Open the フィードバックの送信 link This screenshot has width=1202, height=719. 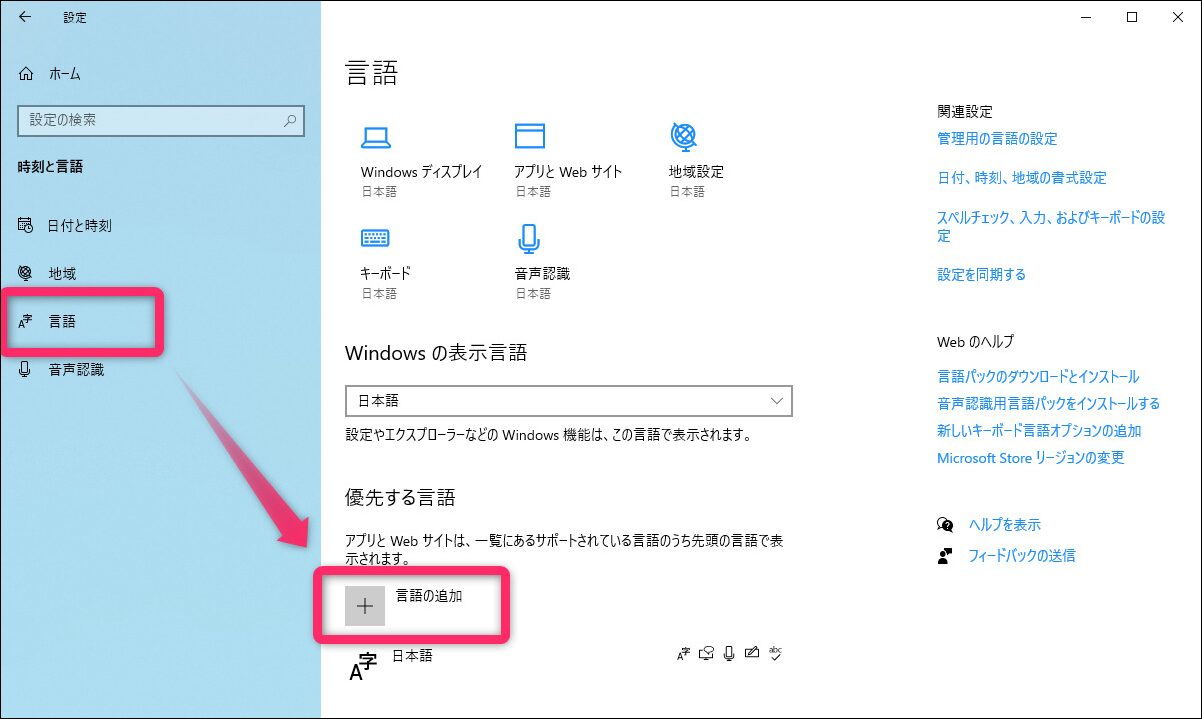[x=1021, y=556]
